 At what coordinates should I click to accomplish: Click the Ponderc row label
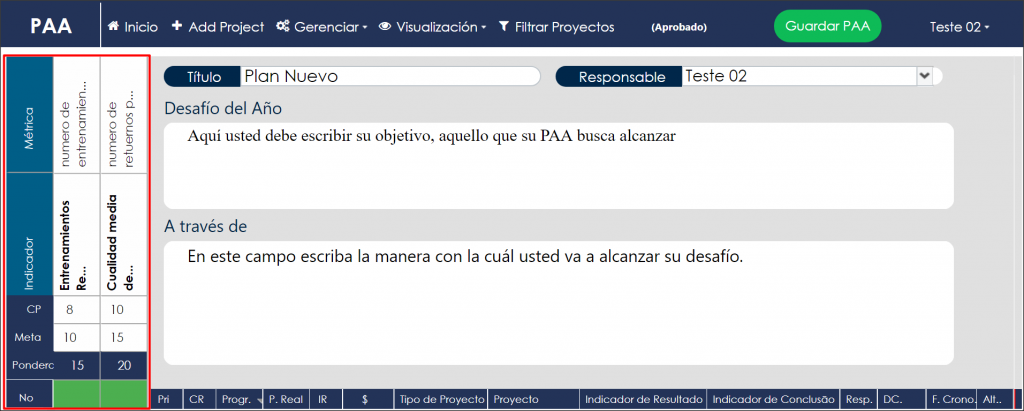click(29, 365)
